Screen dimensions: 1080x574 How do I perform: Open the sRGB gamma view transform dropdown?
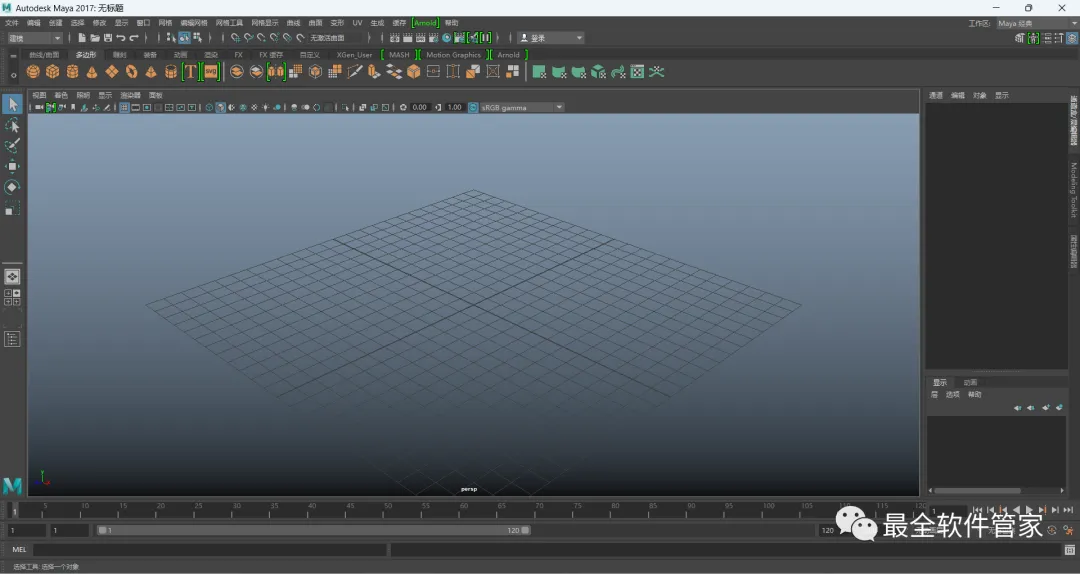coord(521,107)
